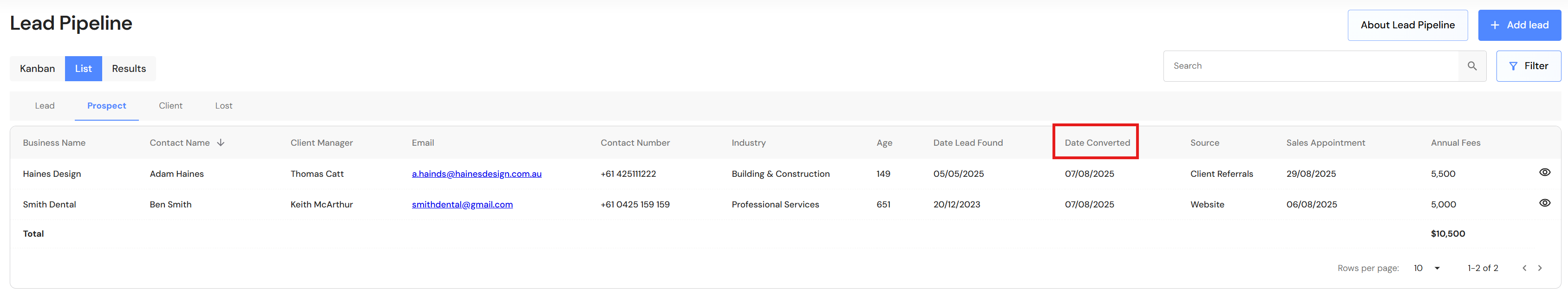View Haines Design lead details eye icon
The height and width of the screenshot is (297, 1568).
pos(1544,172)
